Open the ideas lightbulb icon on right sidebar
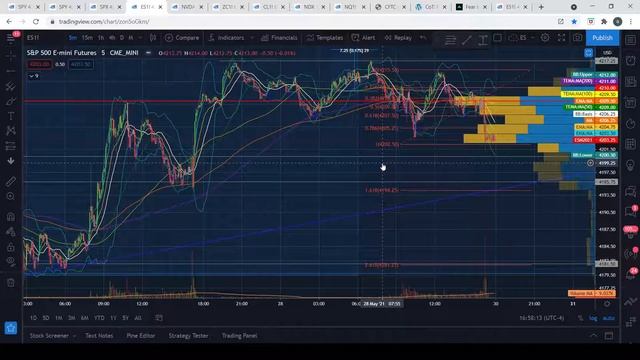The height and width of the screenshot is (360, 640). click(631, 165)
